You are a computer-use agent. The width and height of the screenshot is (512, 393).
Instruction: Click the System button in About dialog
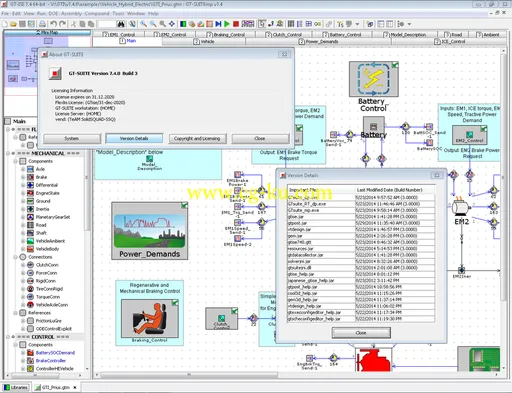(72, 138)
